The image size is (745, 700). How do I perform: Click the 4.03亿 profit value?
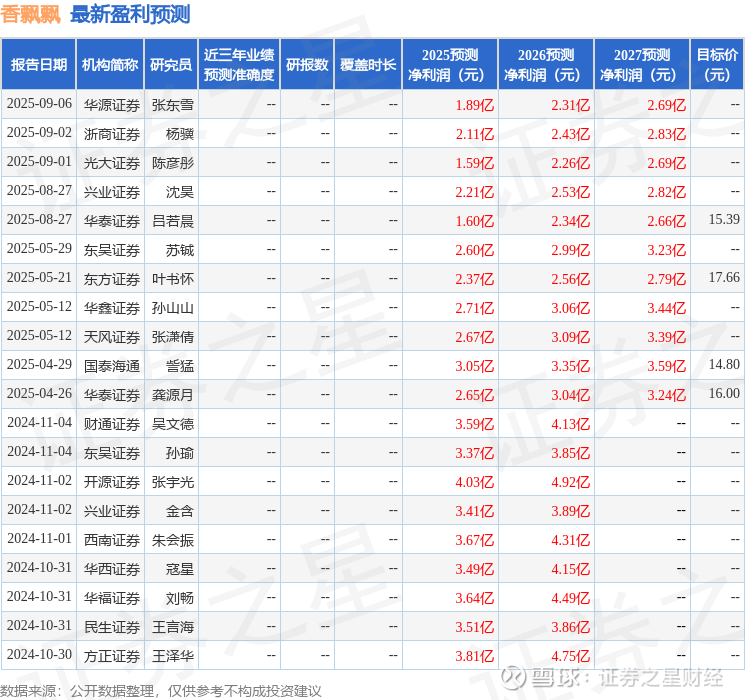click(475, 482)
